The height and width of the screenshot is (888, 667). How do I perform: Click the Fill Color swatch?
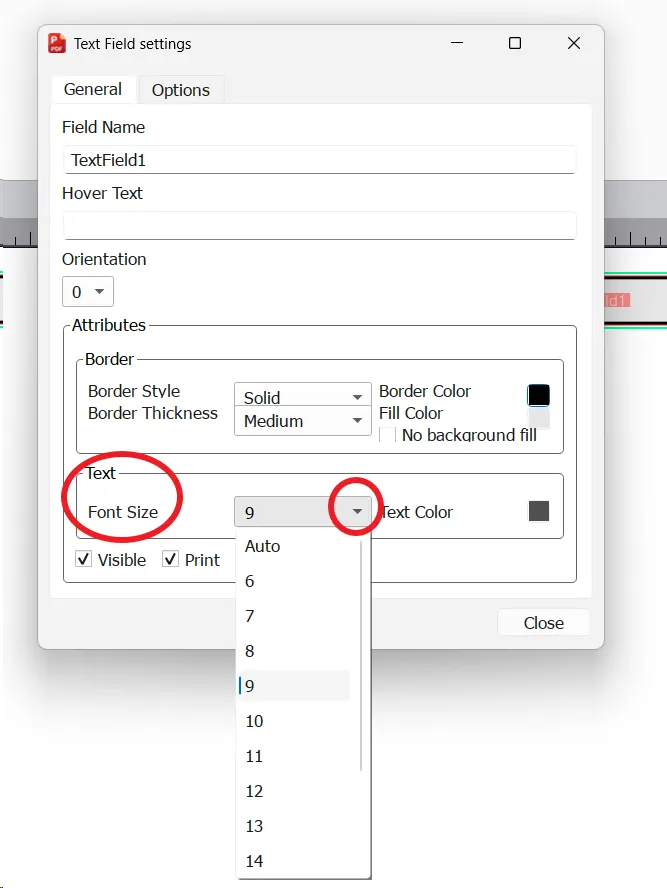tap(538, 419)
